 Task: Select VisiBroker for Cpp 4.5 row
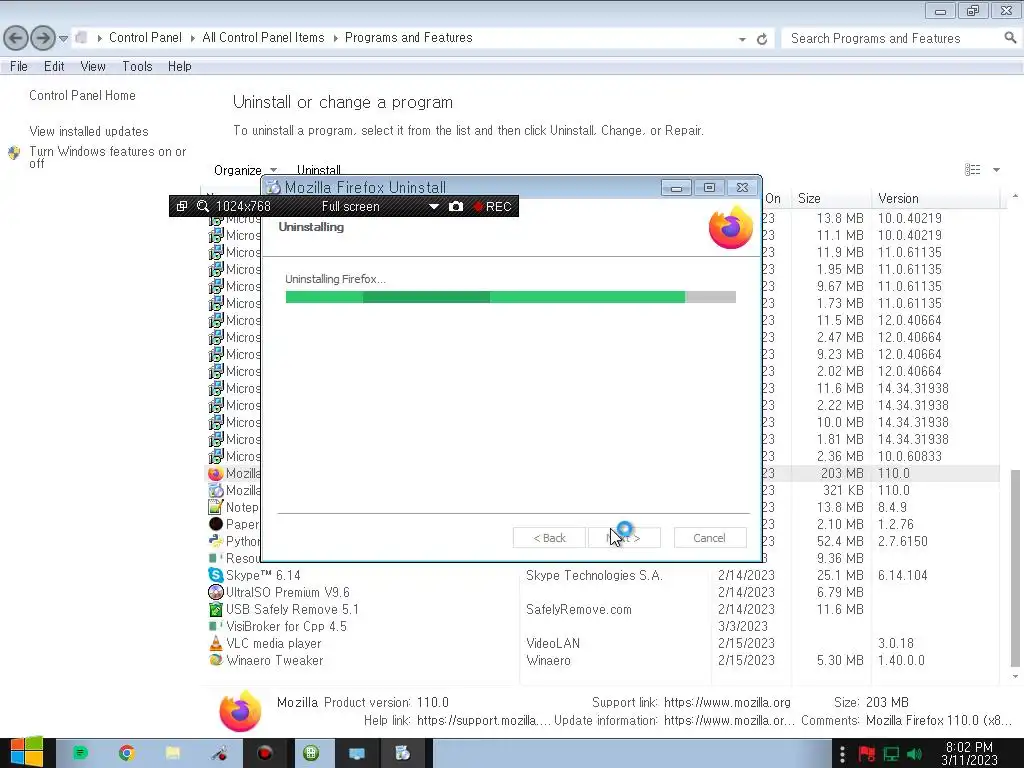click(x=603, y=626)
